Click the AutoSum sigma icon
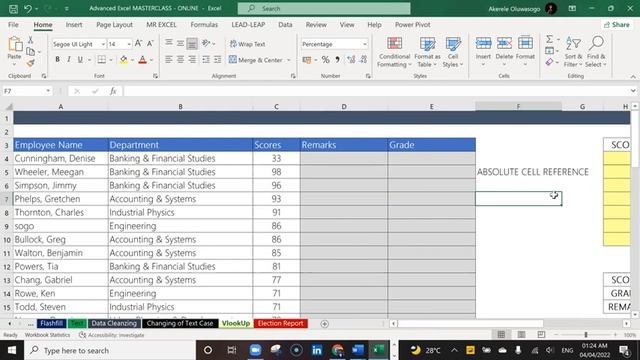Viewport: 640px width, 360px height. 549,39
